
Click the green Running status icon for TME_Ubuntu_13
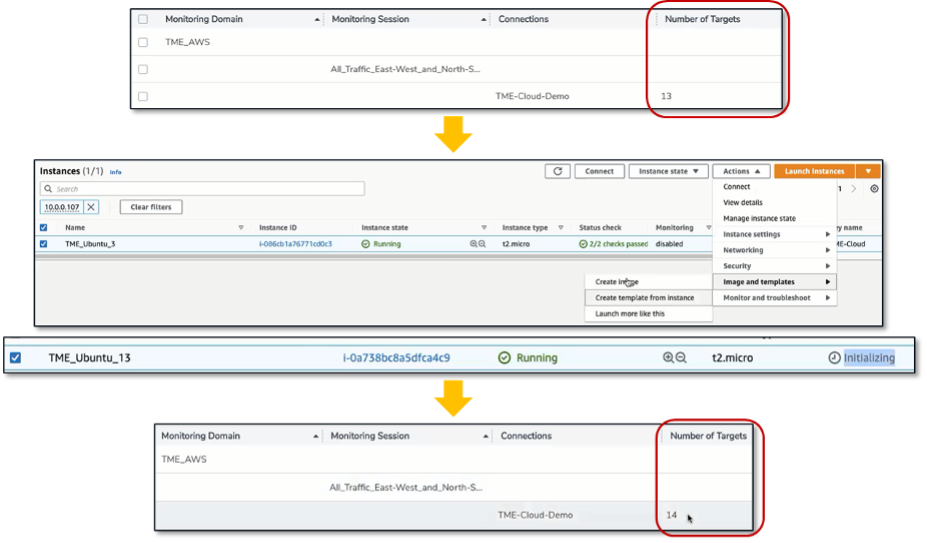click(x=505, y=358)
